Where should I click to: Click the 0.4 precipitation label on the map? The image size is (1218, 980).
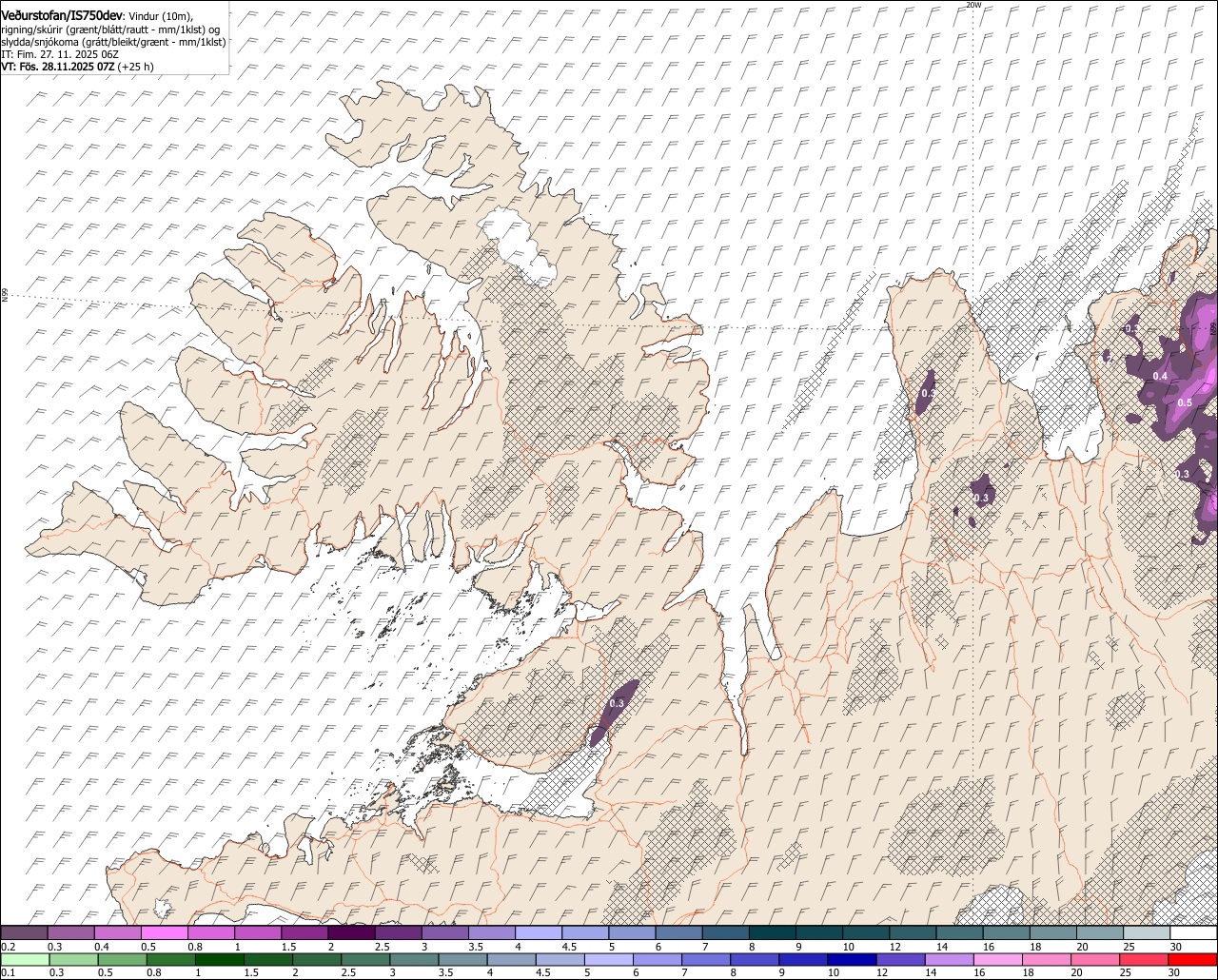[x=1160, y=377]
